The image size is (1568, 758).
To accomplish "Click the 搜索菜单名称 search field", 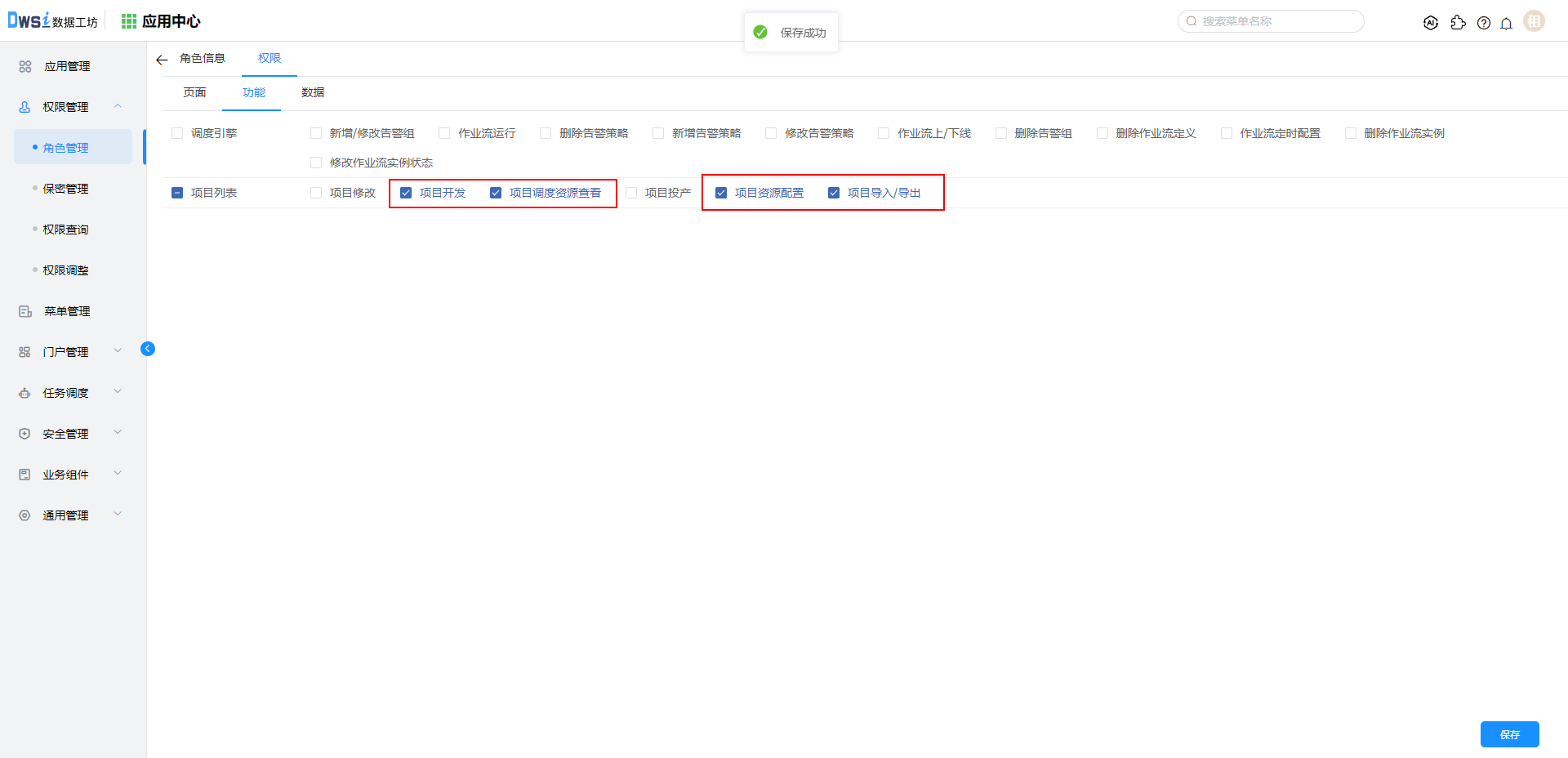I will click(x=1278, y=21).
